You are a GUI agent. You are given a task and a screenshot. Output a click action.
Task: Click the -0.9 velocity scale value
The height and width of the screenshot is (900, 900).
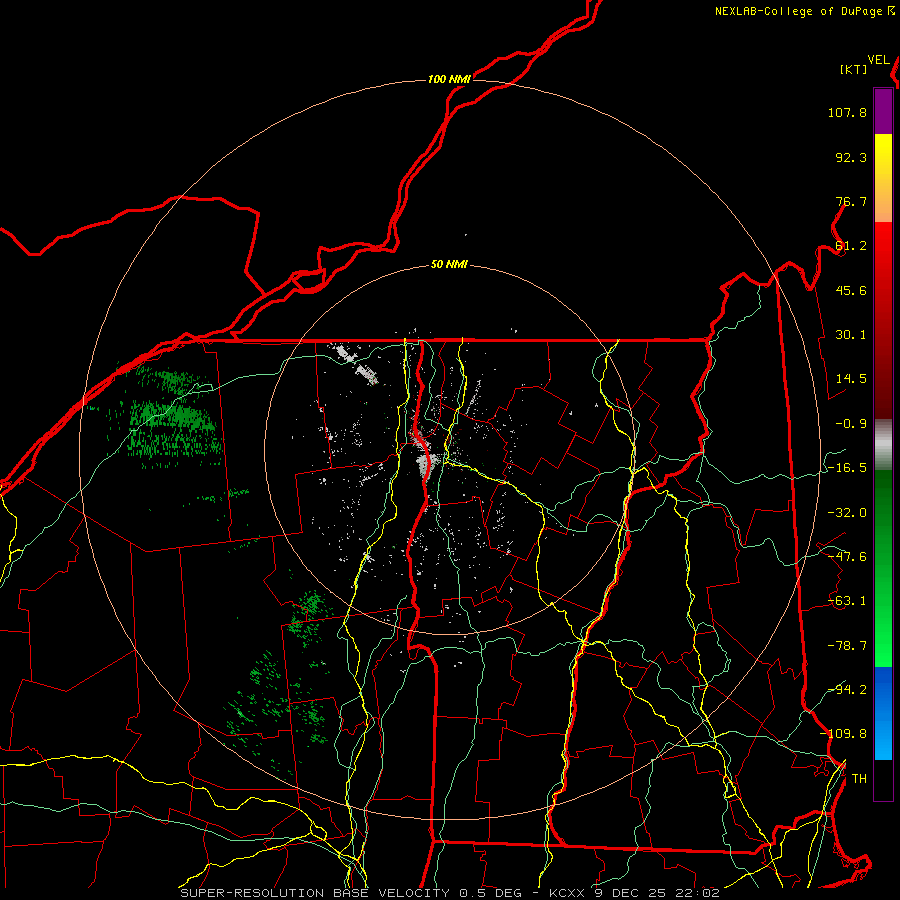(851, 424)
